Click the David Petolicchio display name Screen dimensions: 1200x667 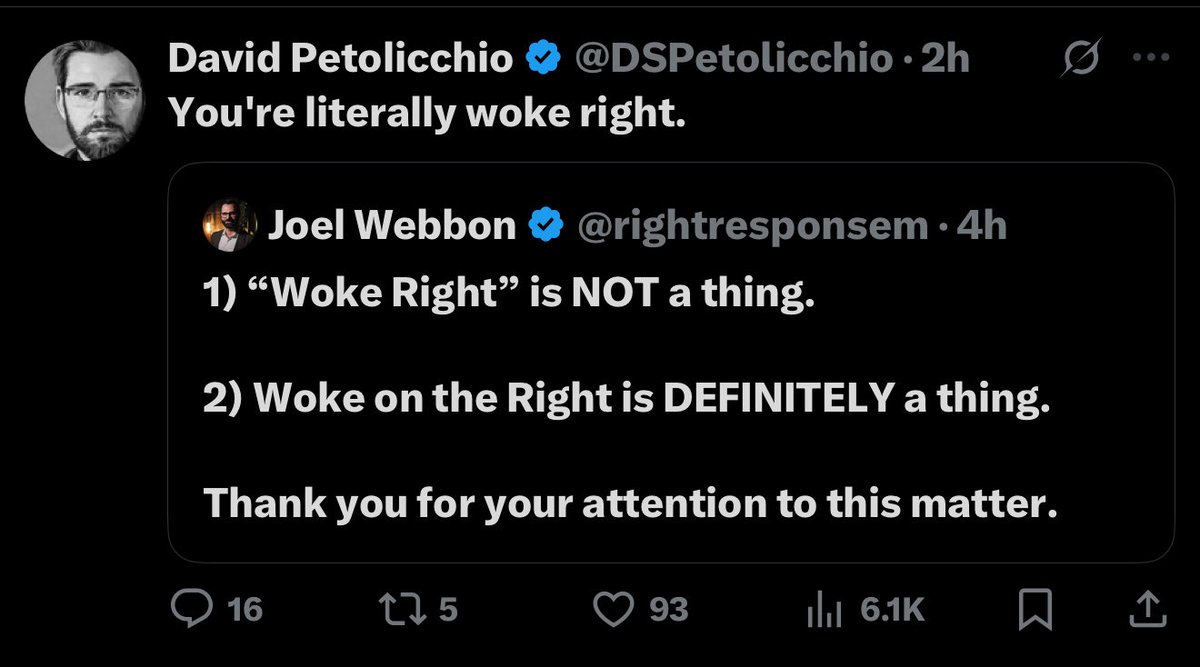[x=342, y=60]
